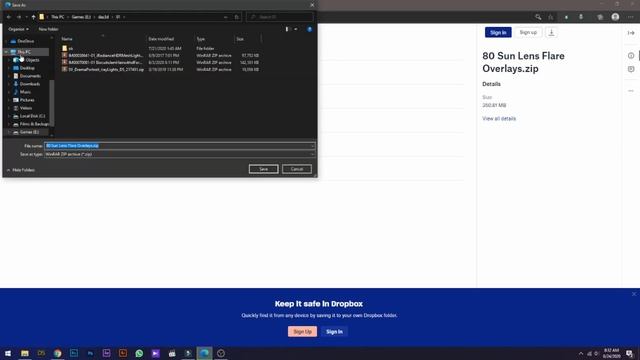640x360 pixels.
Task: Click the browser favorites star icon
Action: [x=551, y=17]
